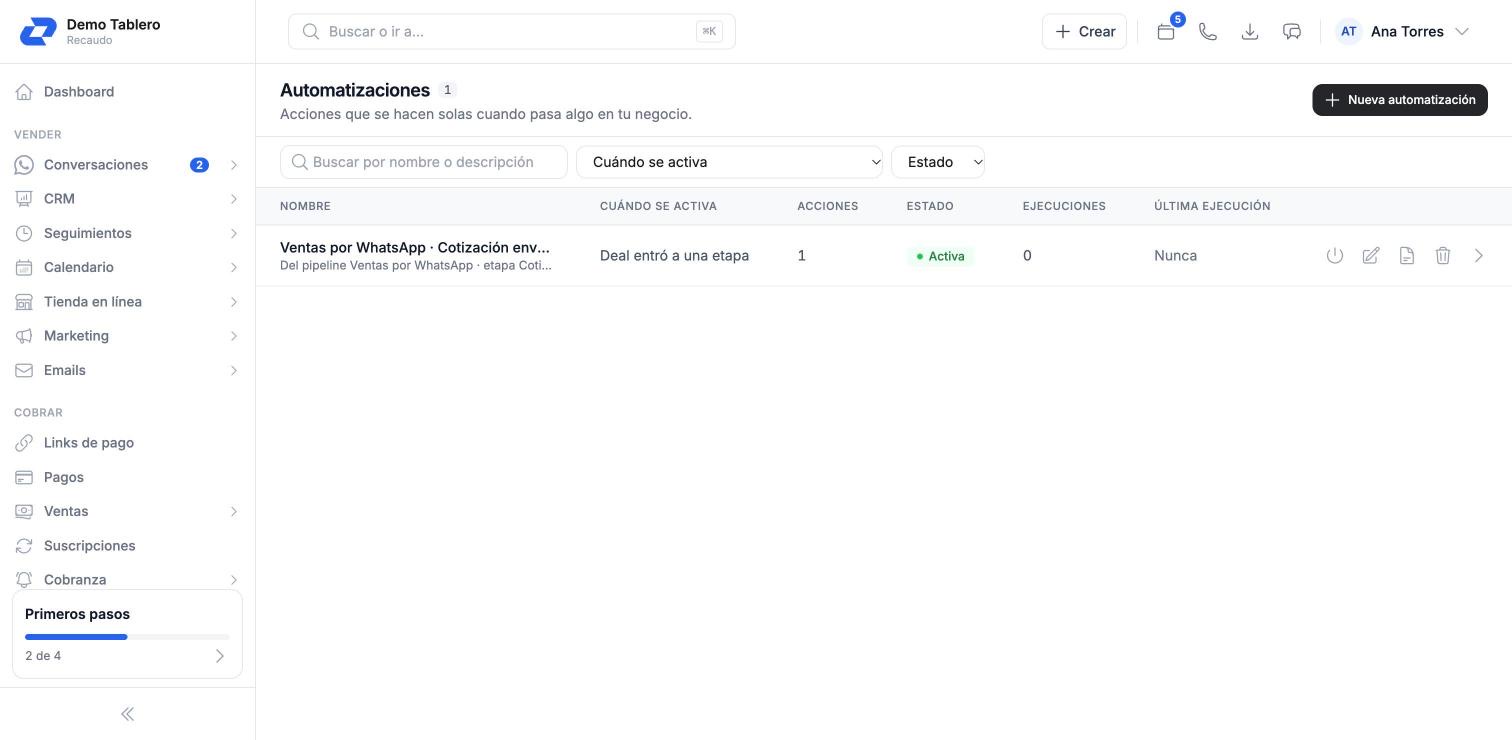The image size is (1512, 740).
Task: Click the download icon in top bar
Action: pos(1250,31)
